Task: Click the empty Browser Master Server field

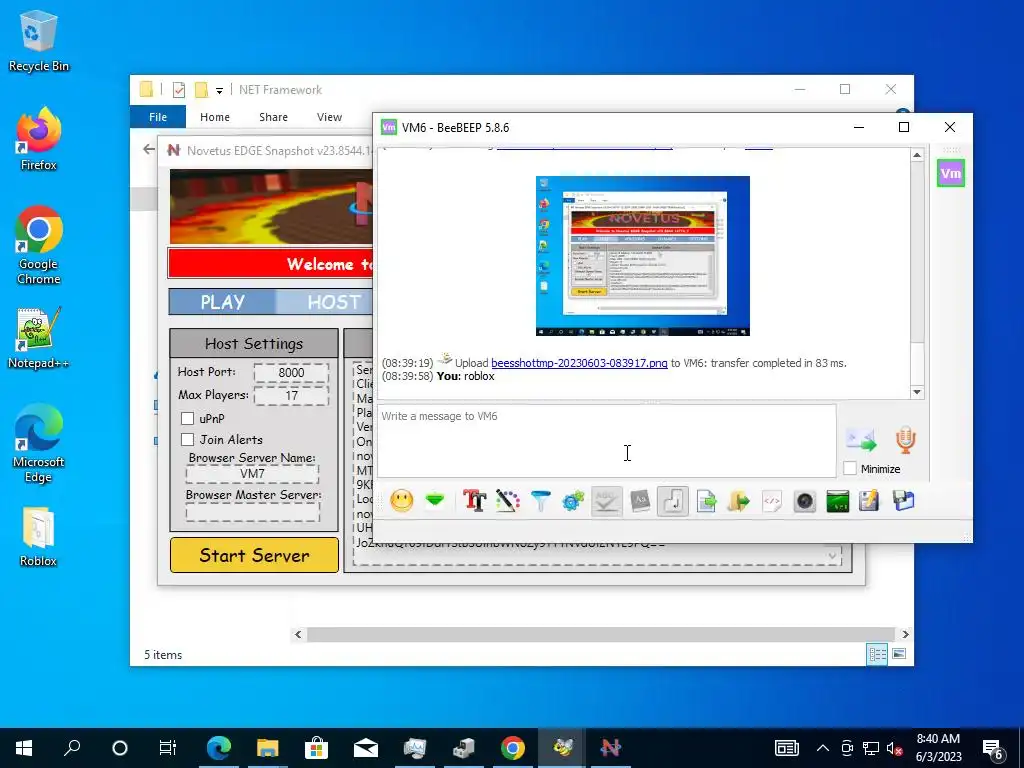Action: coord(253,513)
